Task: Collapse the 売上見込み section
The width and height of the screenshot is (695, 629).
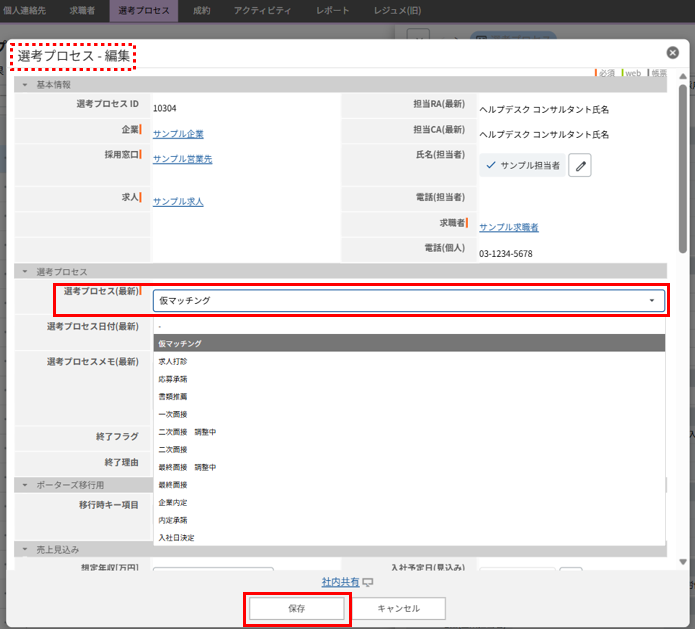Action: click(25, 549)
